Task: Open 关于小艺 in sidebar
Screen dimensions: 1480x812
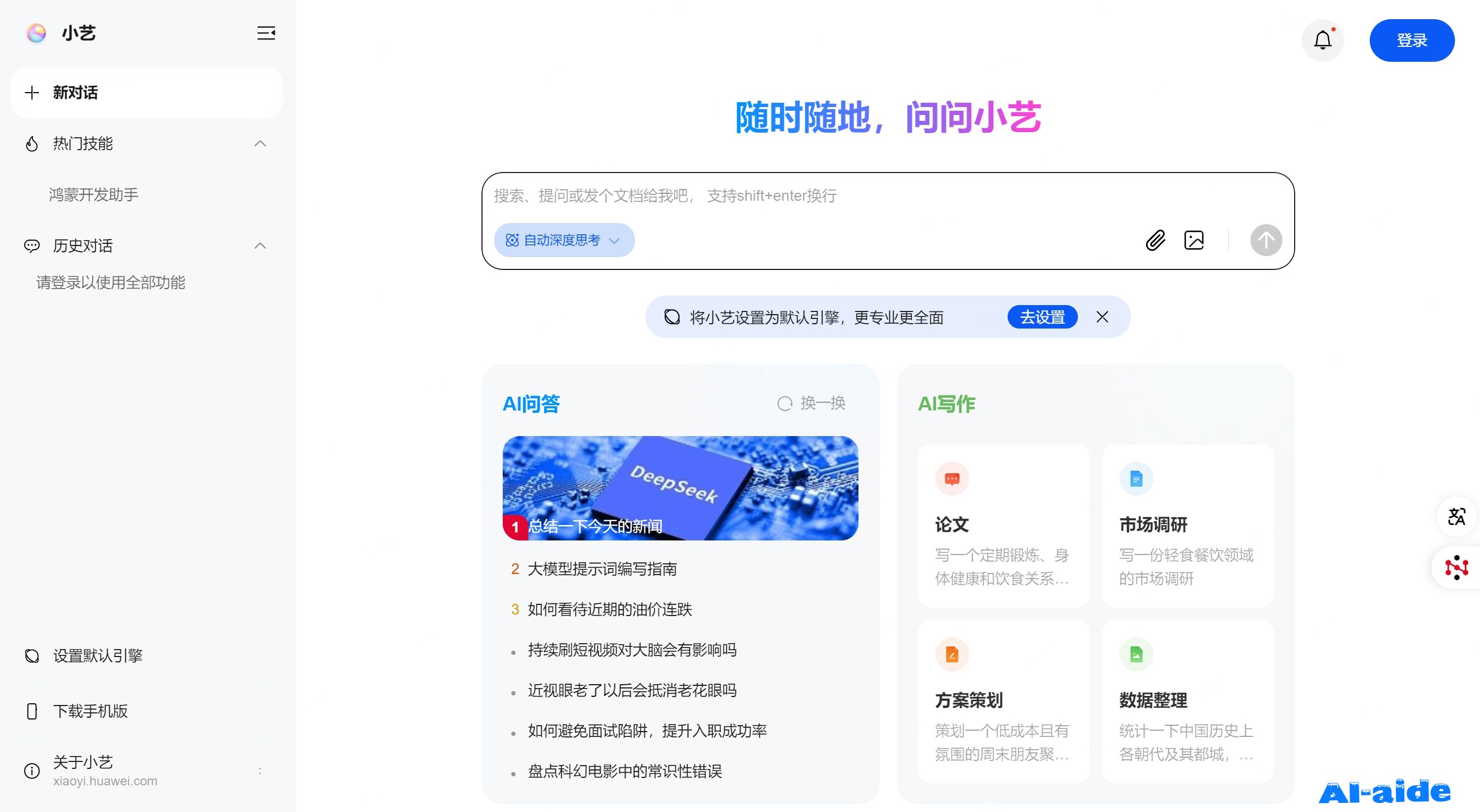Action: (x=83, y=762)
